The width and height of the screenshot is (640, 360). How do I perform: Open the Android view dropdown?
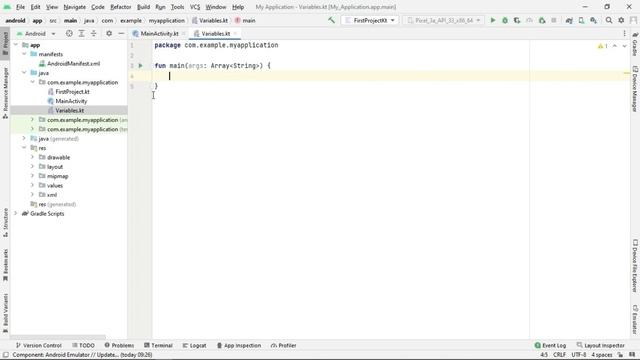(x=36, y=33)
